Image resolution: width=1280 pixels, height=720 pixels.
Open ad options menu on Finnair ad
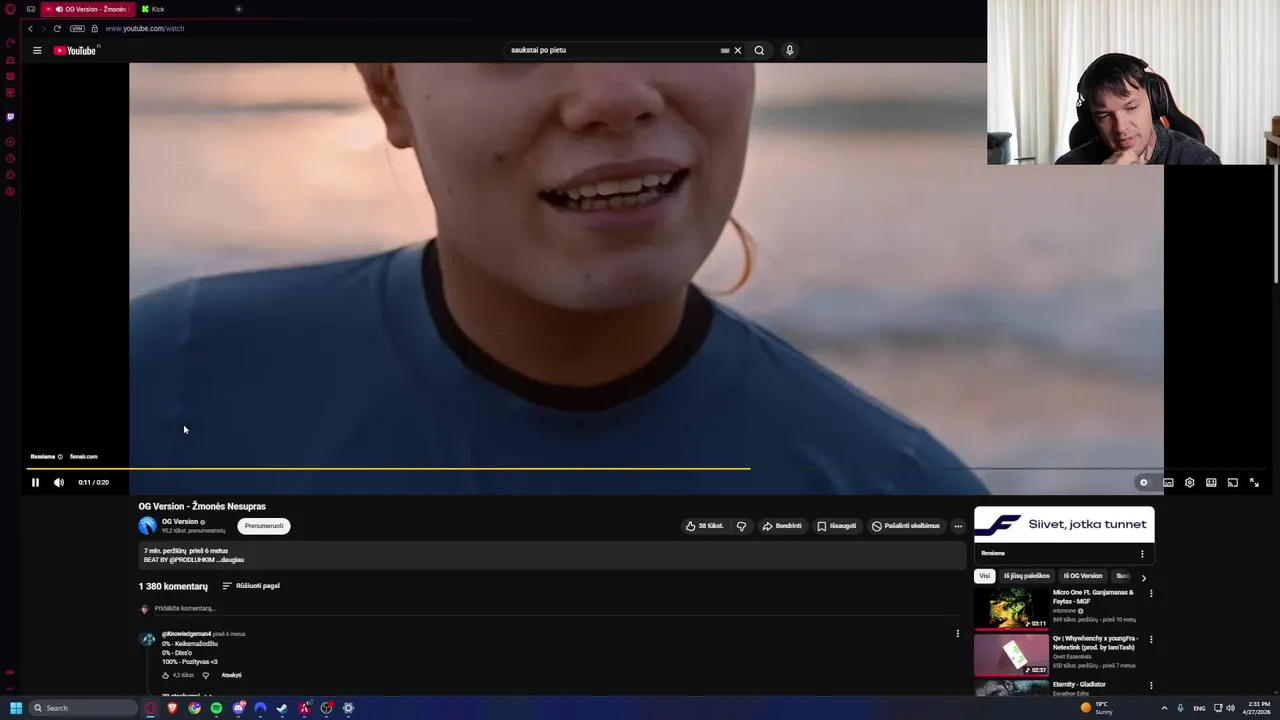pyautogui.click(x=1142, y=554)
